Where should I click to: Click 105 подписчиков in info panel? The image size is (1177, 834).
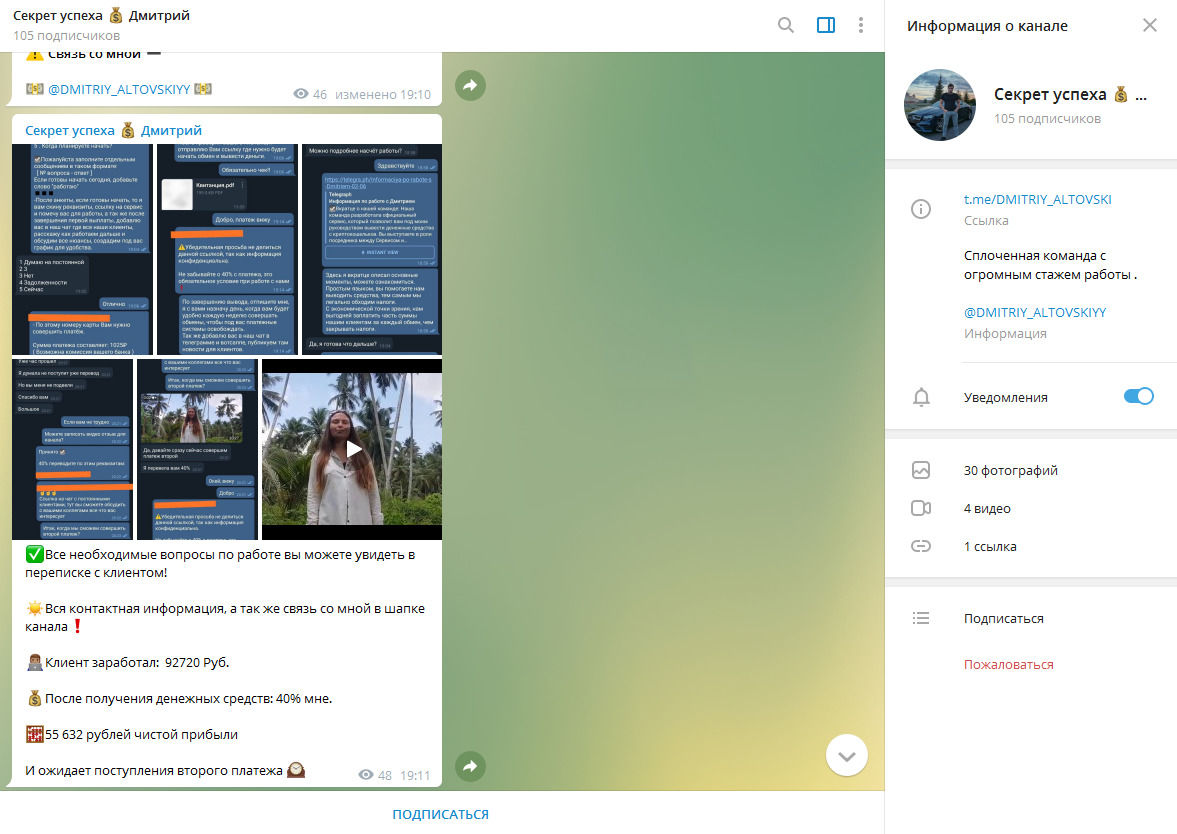click(1047, 119)
